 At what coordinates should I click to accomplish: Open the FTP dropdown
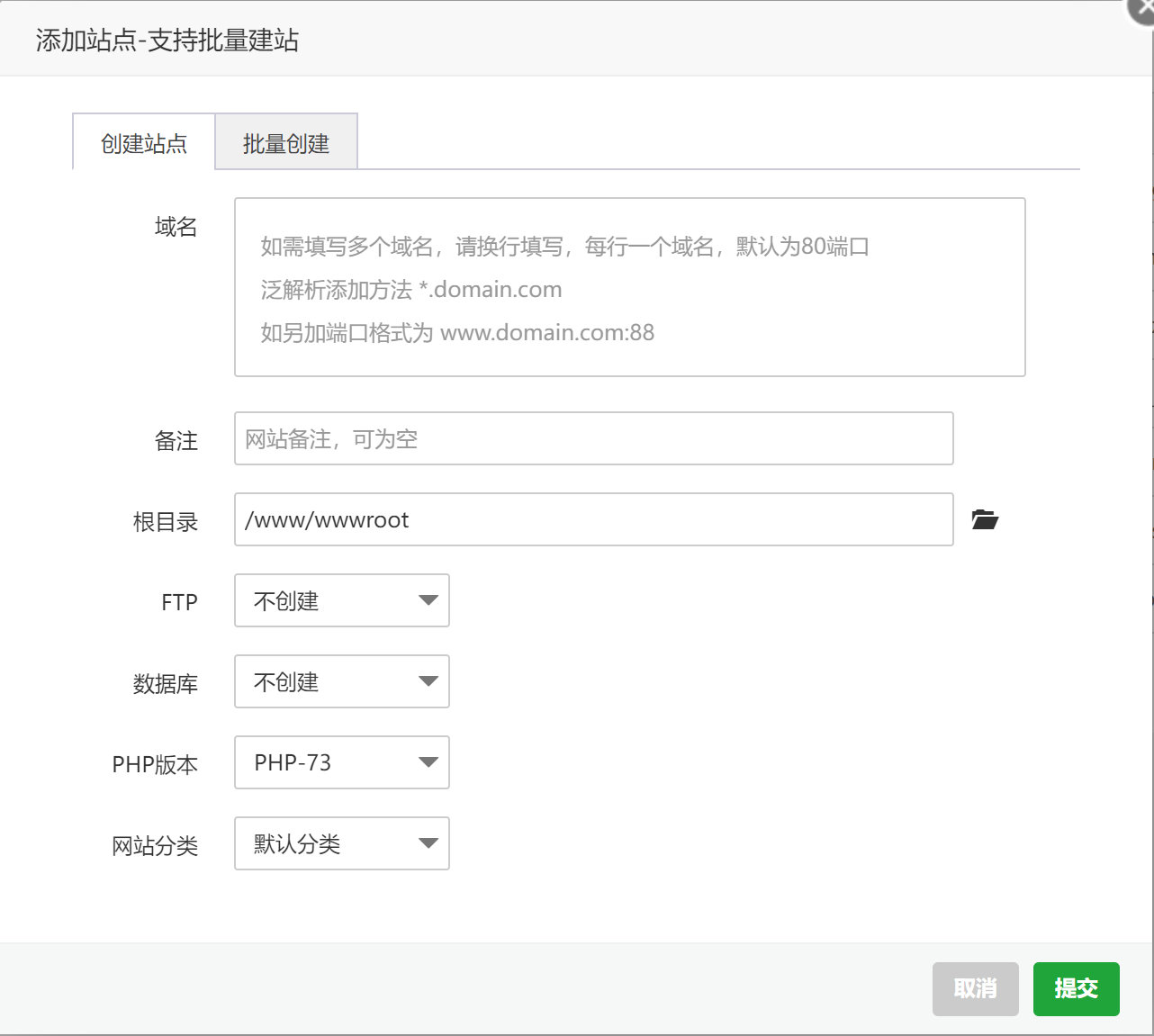coord(341,600)
